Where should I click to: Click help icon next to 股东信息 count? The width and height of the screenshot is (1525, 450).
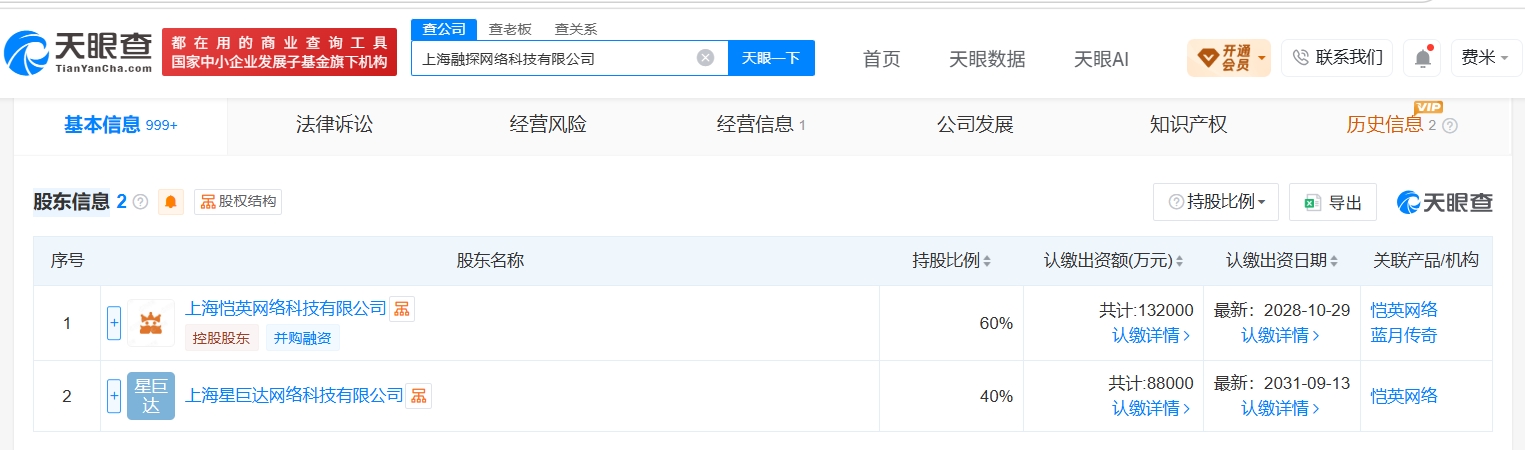[x=140, y=202]
